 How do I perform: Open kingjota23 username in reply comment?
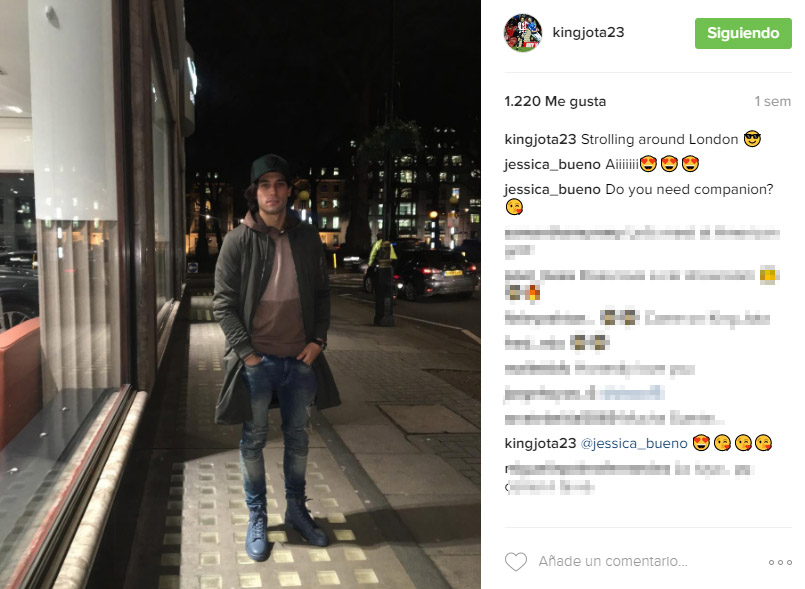(x=540, y=443)
